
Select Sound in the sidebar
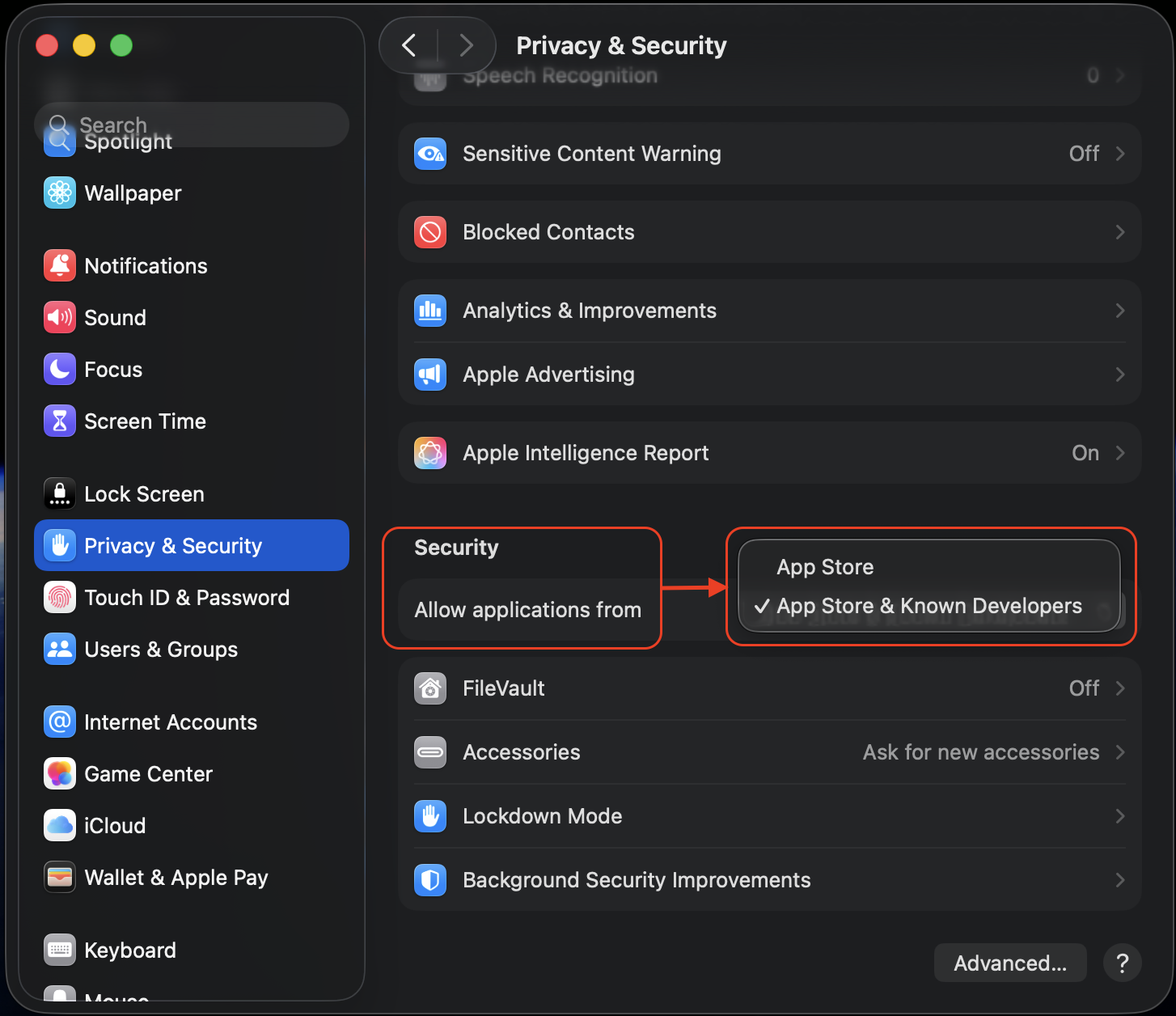click(192, 317)
